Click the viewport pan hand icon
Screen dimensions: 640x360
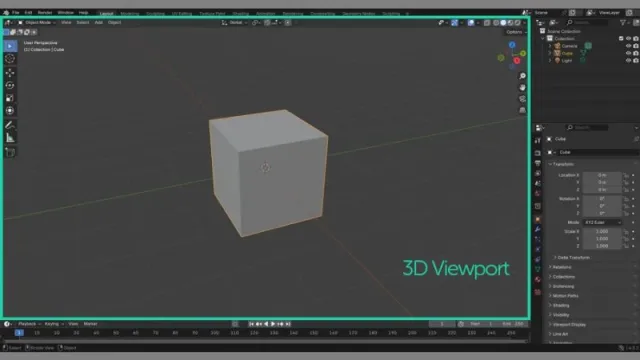click(522, 87)
